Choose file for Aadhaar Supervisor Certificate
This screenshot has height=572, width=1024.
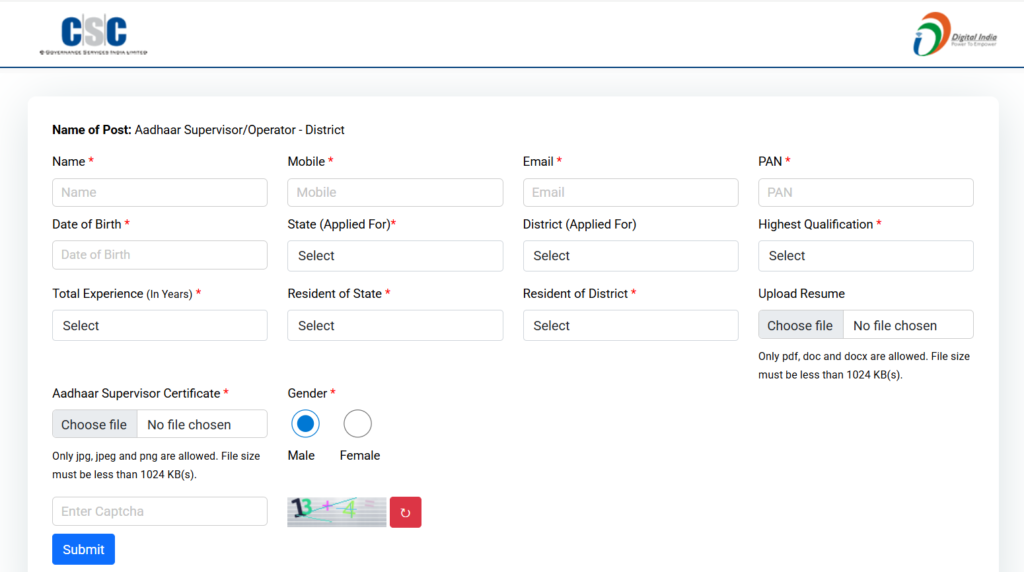[94, 424]
